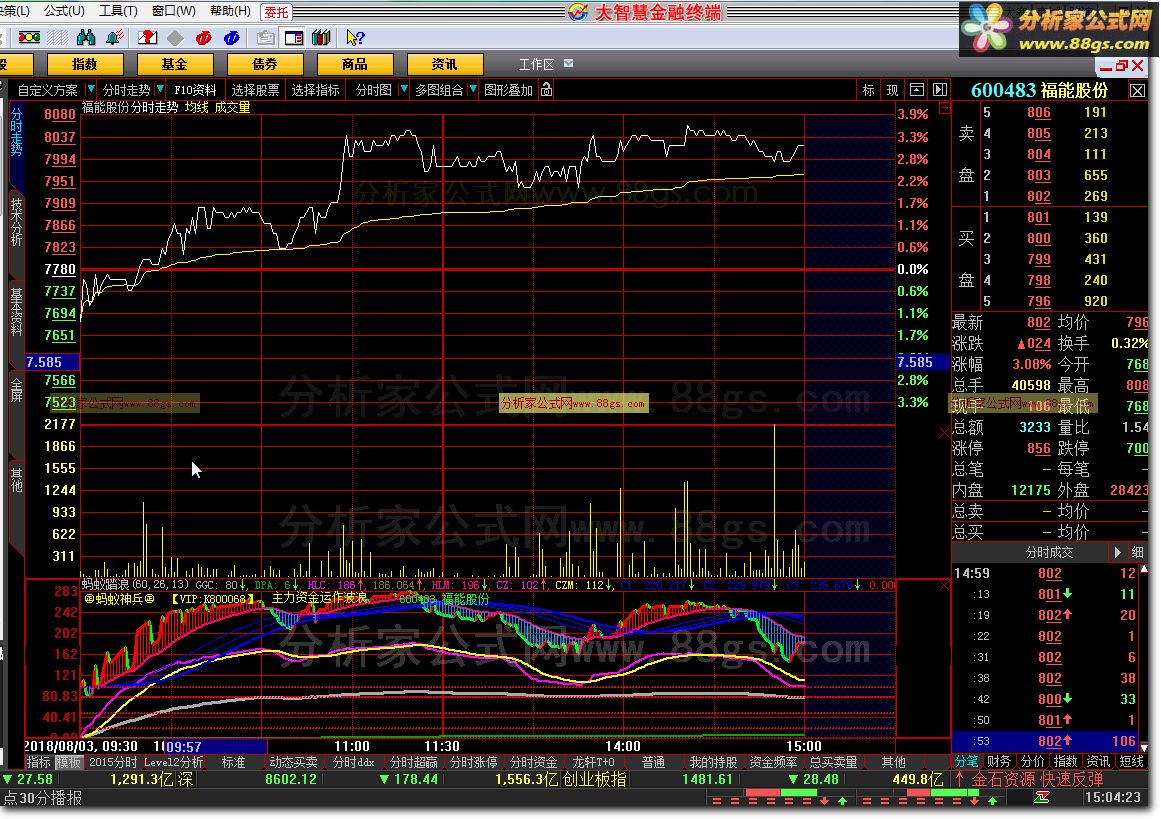Screen dimensions: 1161x819
Task: Close the 600483 福能股份 quote panel
Action: [x=1137, y=90]
